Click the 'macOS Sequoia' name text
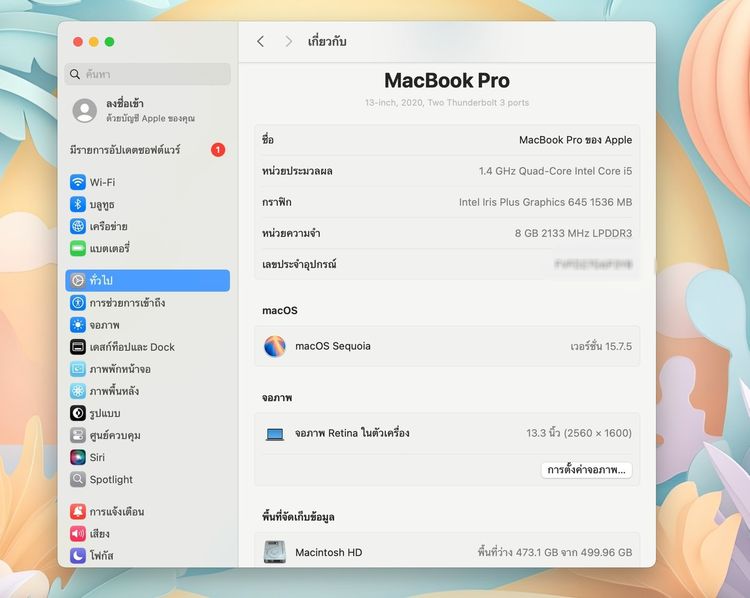750x598 pixels. 333,346
